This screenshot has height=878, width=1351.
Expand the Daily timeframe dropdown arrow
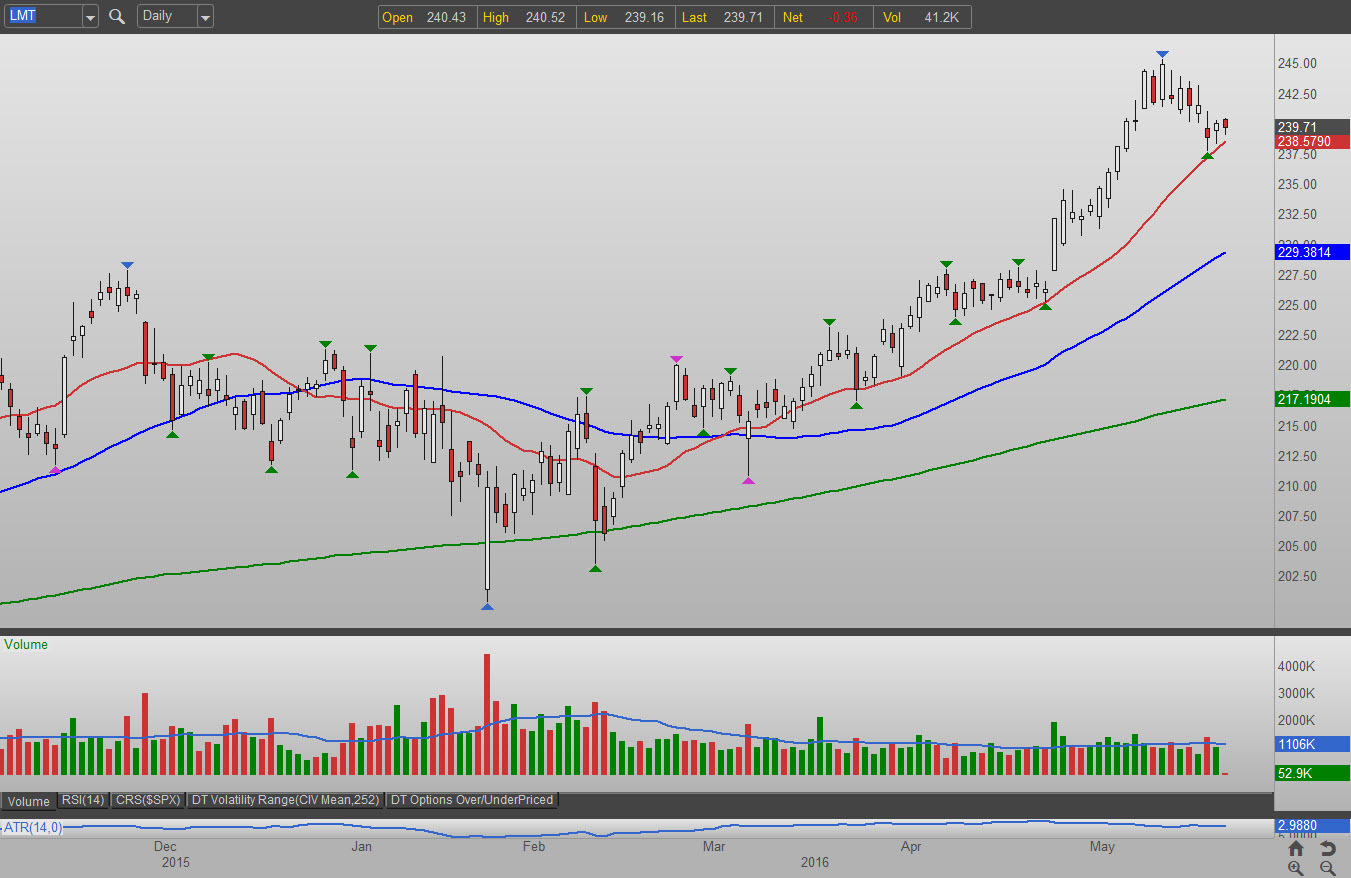coord(205,17)
